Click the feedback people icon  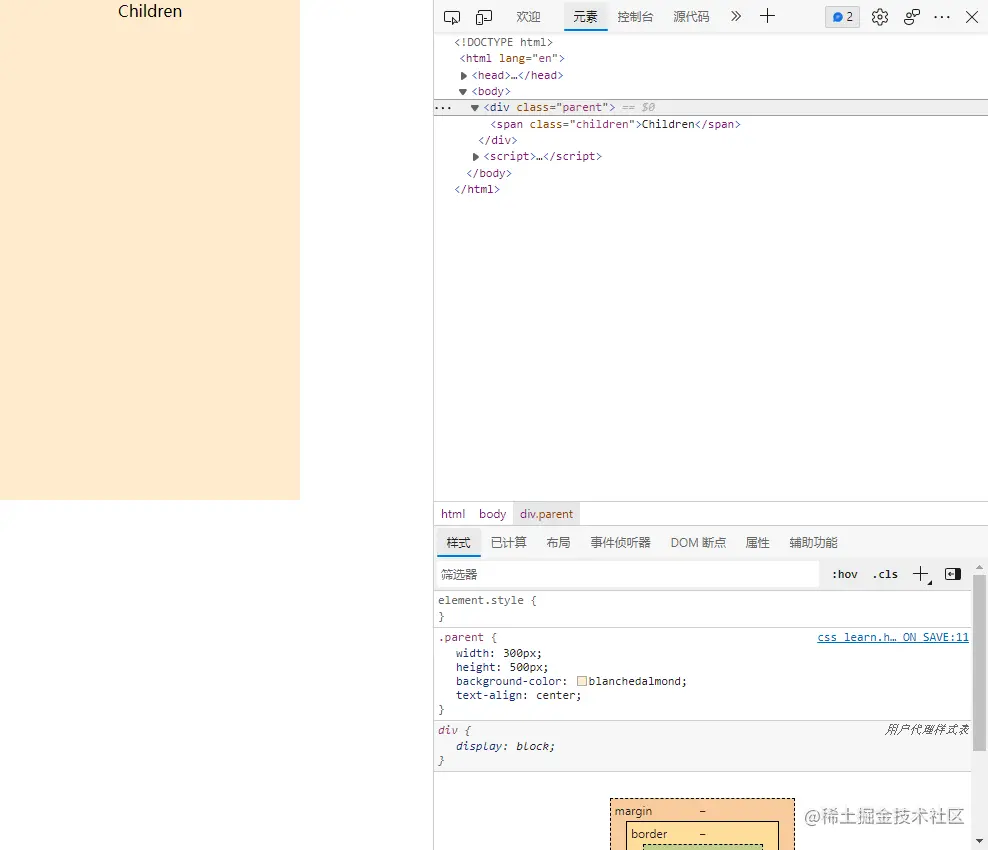(912, 17)
